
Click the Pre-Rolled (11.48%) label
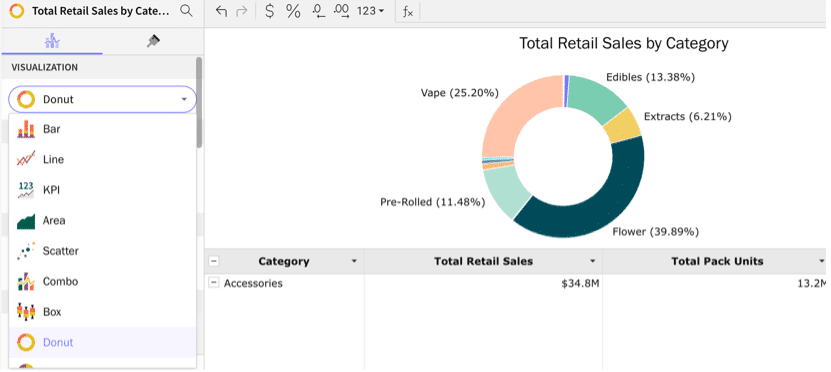(x=432, y=202)
